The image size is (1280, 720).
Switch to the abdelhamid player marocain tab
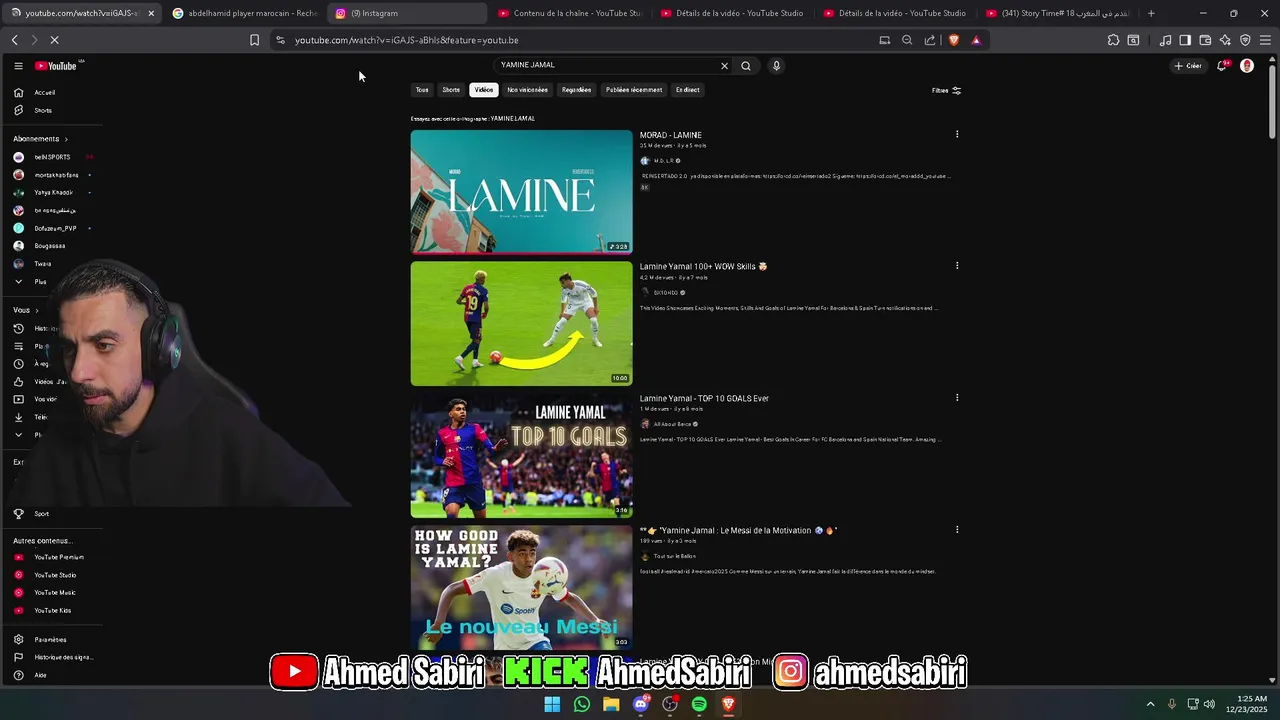click(x=245, y=13)
